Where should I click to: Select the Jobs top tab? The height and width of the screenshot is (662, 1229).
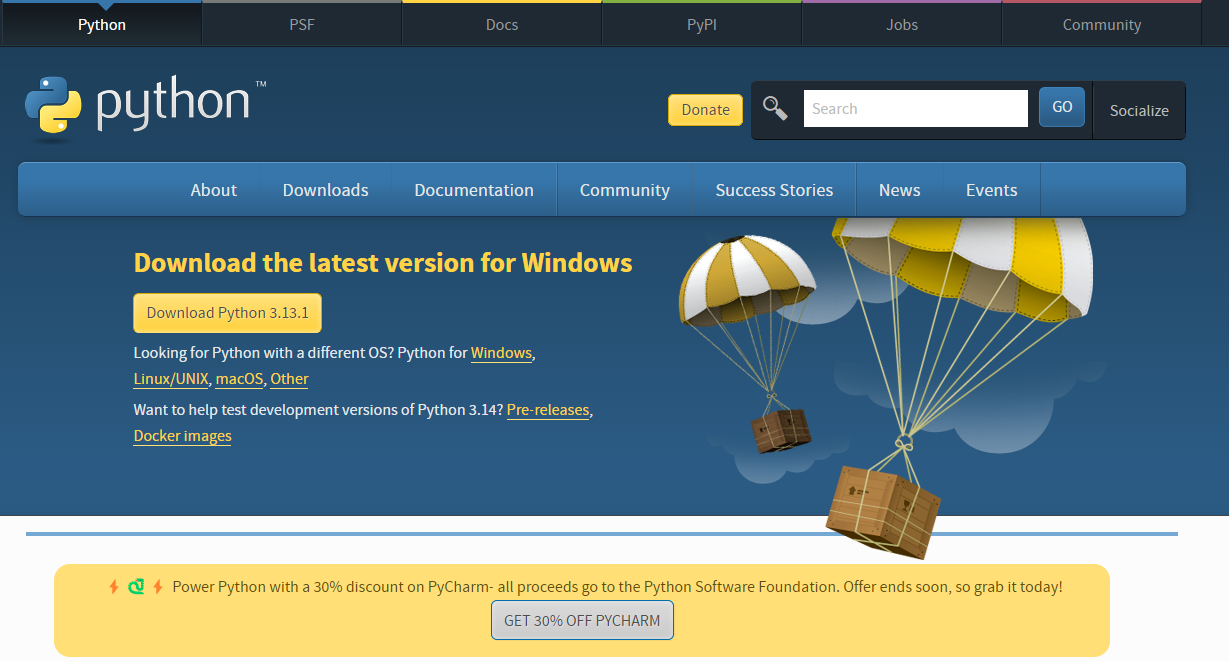(x=902, y=24)
